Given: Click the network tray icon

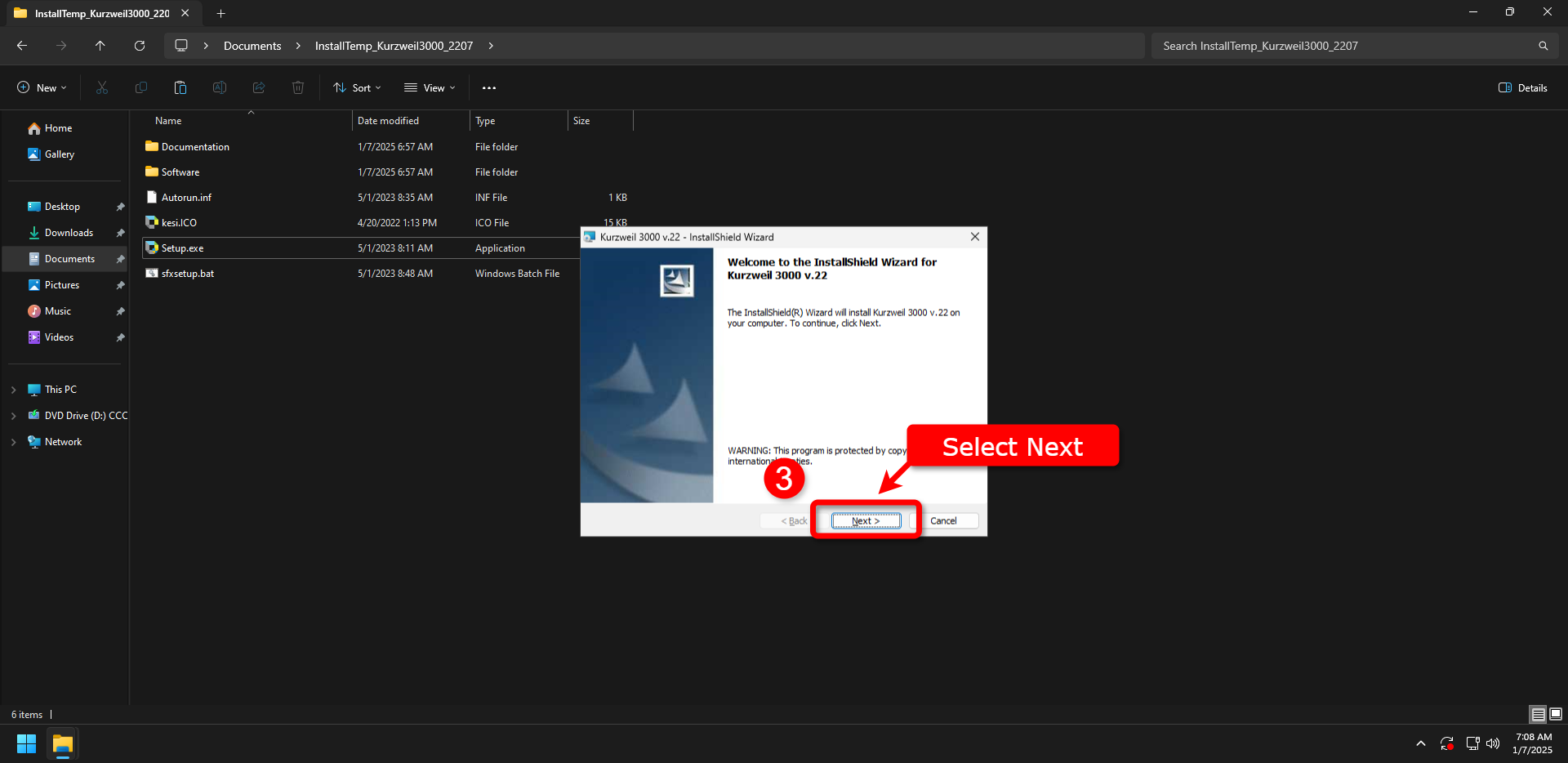Looking at the screenshot, I should (1472, 743).
